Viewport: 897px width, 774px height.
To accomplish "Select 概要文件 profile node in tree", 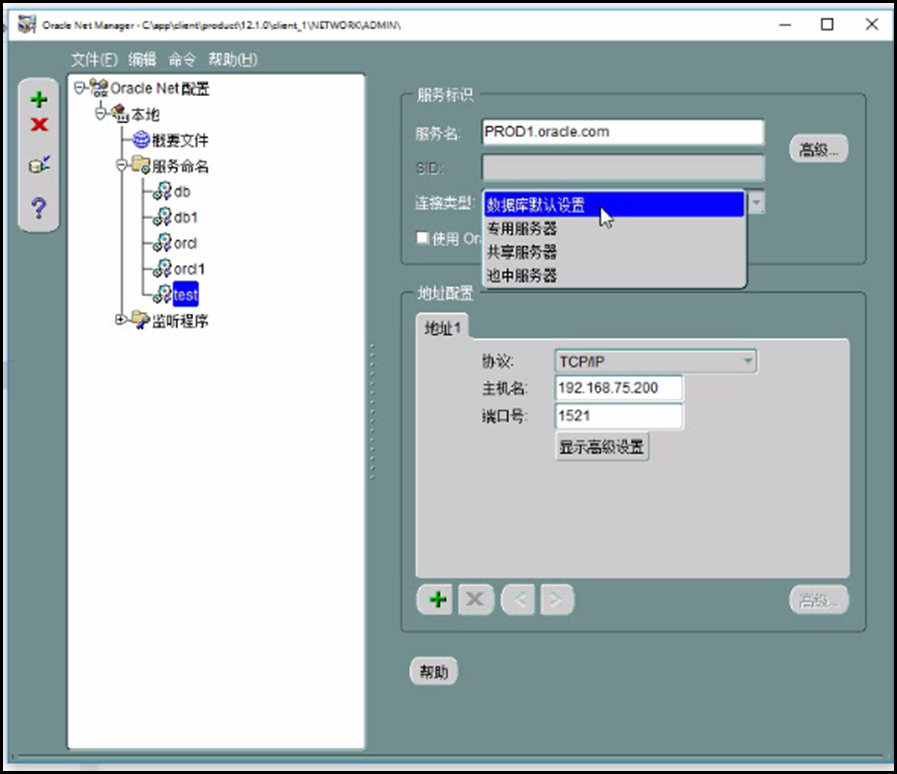I will coord(180,140).
